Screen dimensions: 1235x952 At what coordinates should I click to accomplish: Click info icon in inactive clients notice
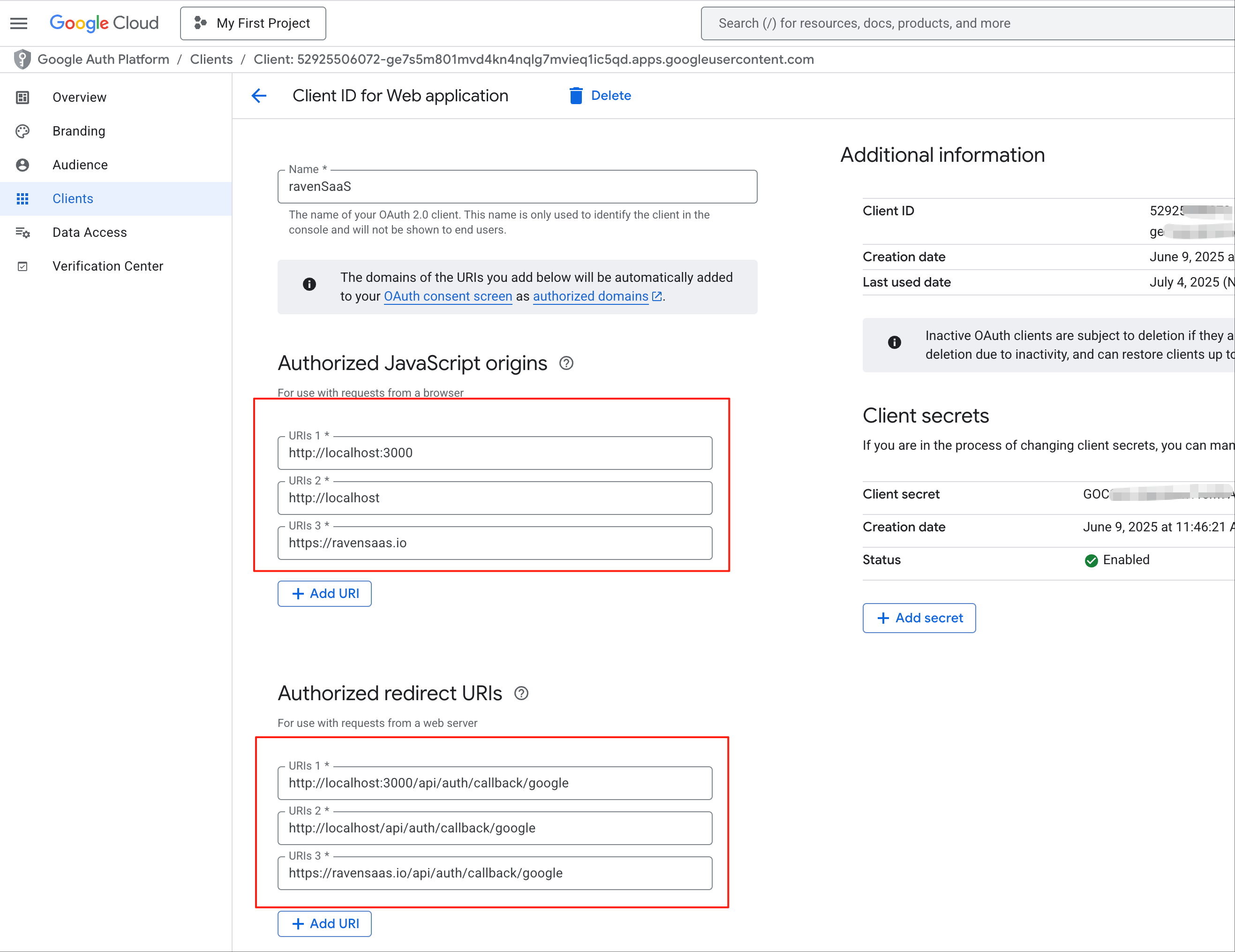[895, 342]
